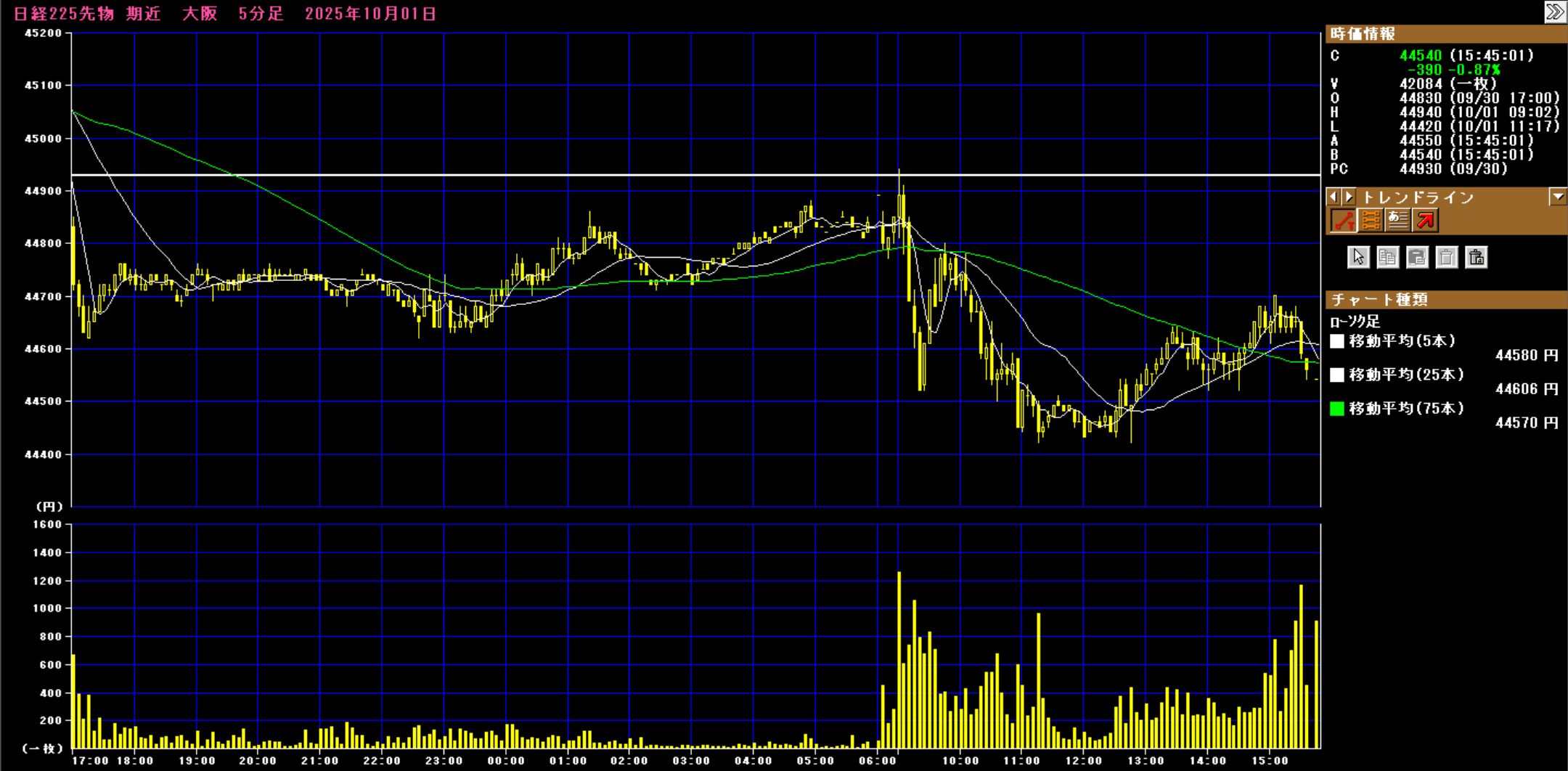1568x771 pixels.
Task: Choose the red arrow drawing tool
Action: coord(1425,221)
